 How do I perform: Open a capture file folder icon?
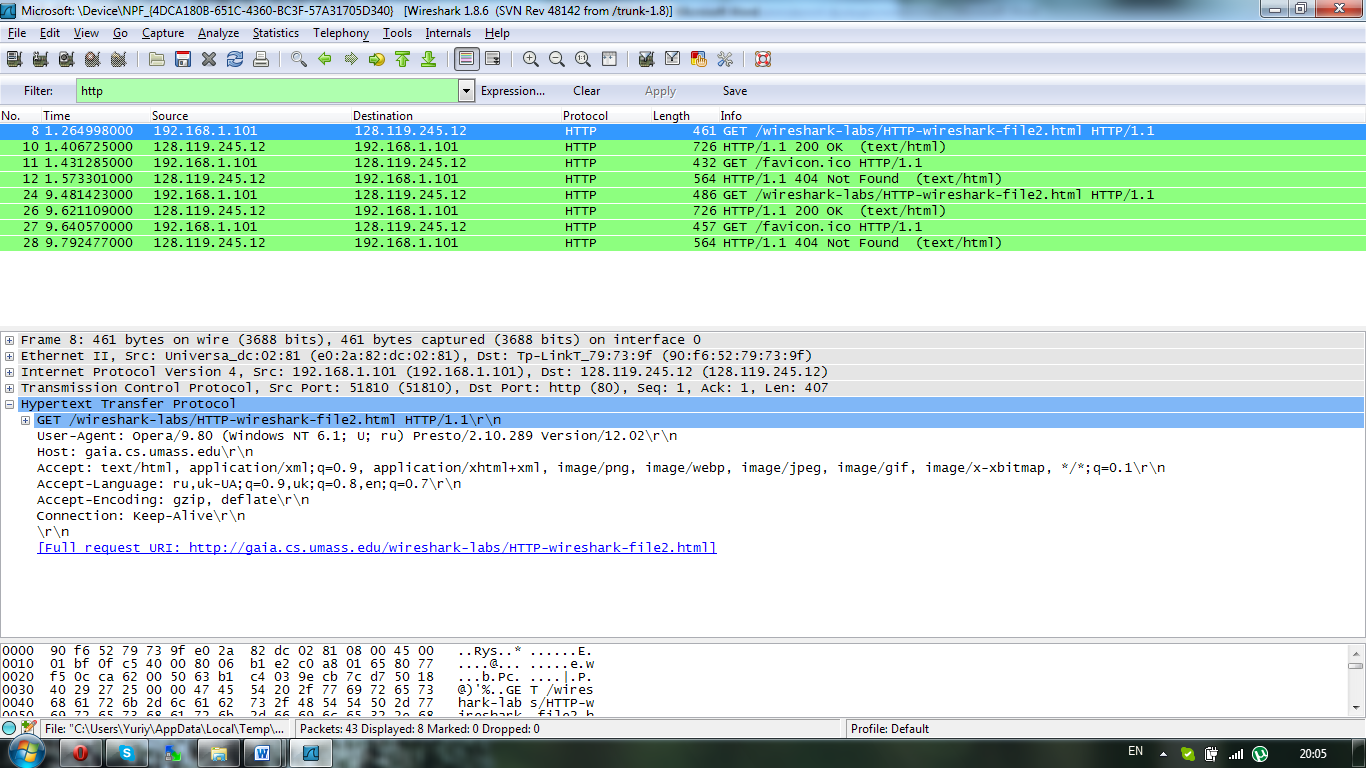[157, 59]
